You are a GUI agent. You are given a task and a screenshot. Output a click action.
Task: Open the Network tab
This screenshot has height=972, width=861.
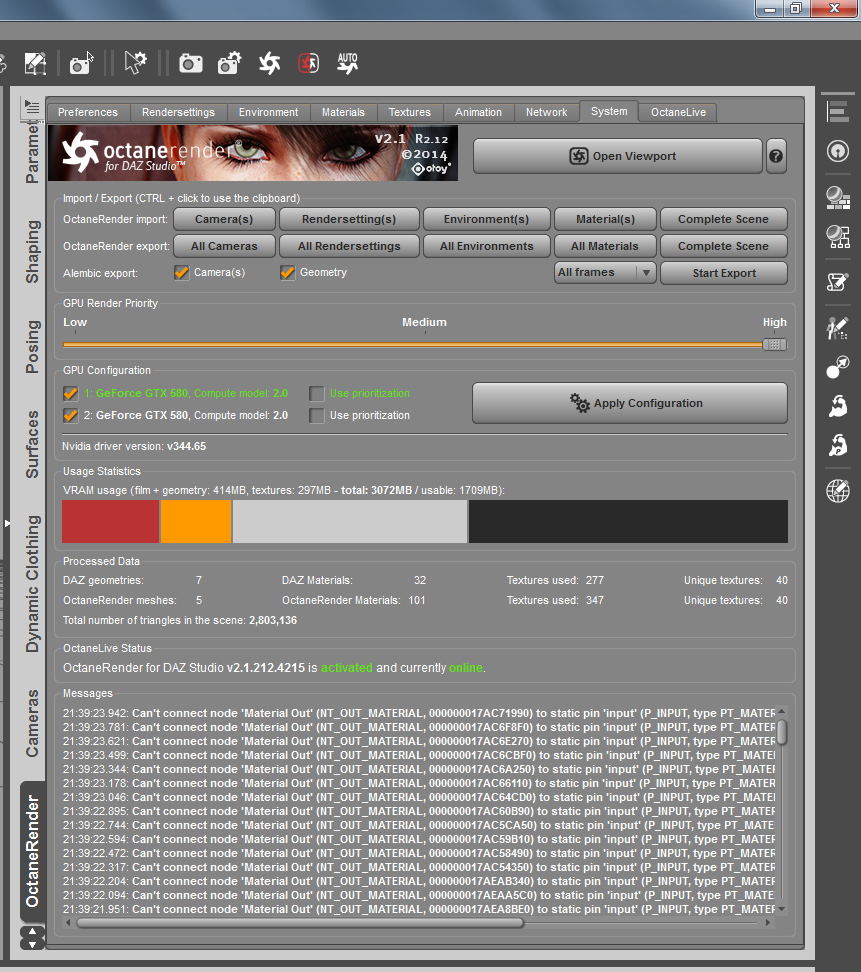[x=547, y=112]
